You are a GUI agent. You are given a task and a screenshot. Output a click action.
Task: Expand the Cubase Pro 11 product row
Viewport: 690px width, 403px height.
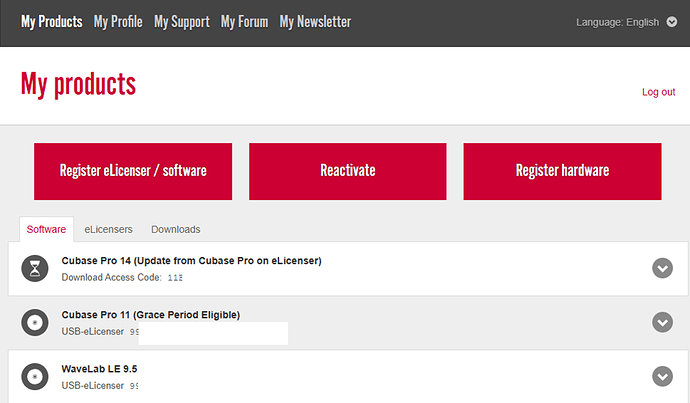coord(662,322)
